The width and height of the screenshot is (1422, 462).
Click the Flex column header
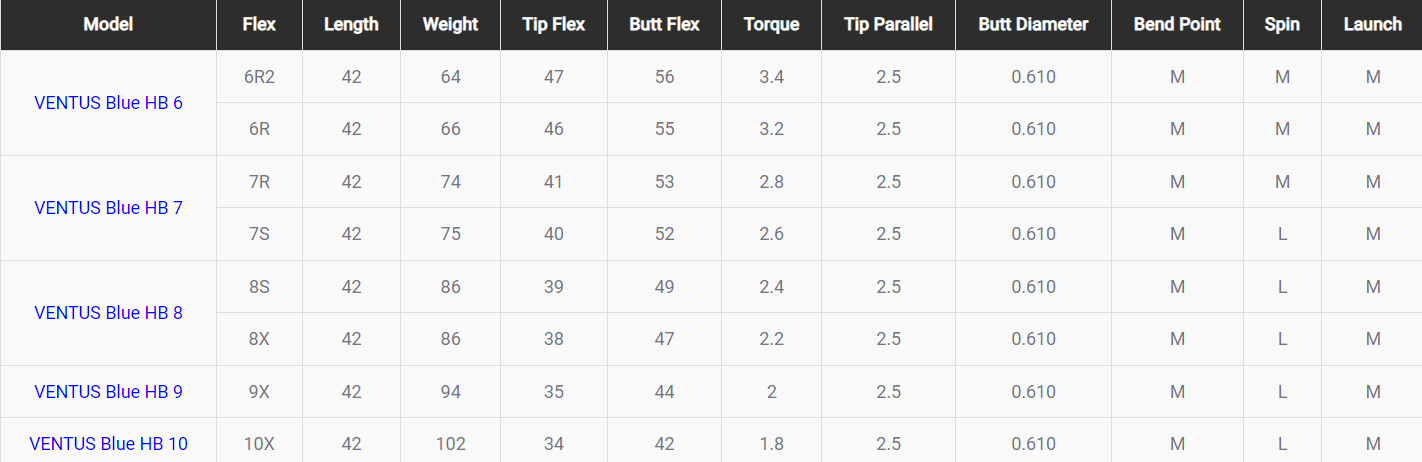pyautogui.click(x=259, y=25)
